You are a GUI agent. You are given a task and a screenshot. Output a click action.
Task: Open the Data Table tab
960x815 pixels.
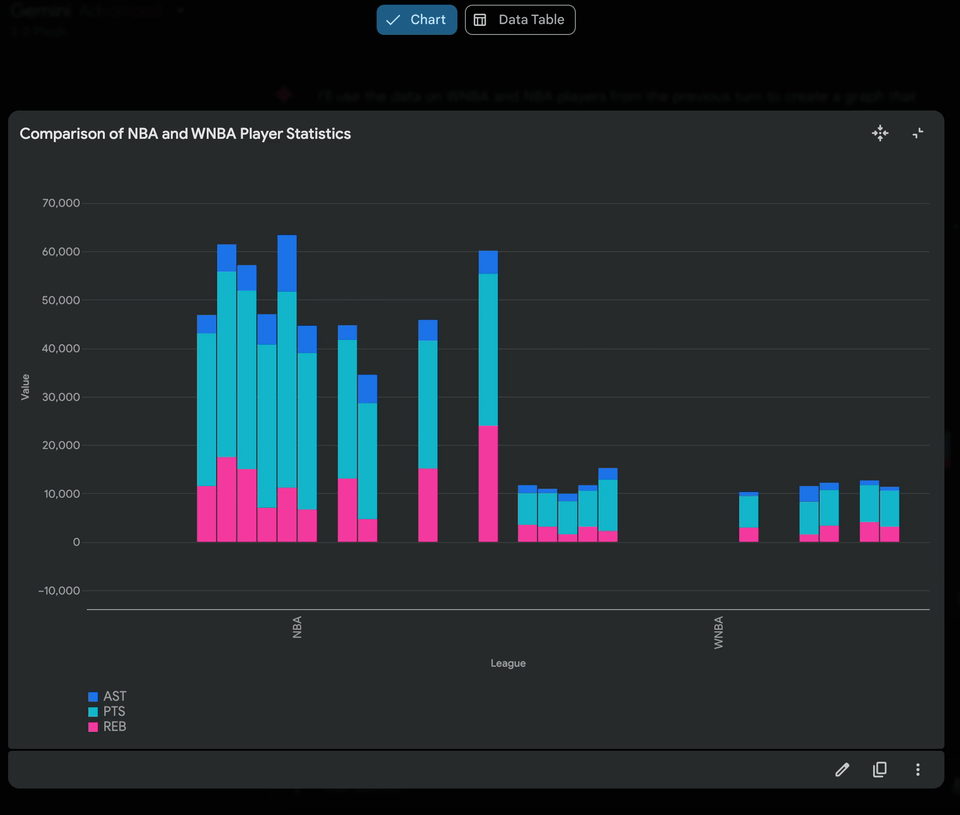520,20
